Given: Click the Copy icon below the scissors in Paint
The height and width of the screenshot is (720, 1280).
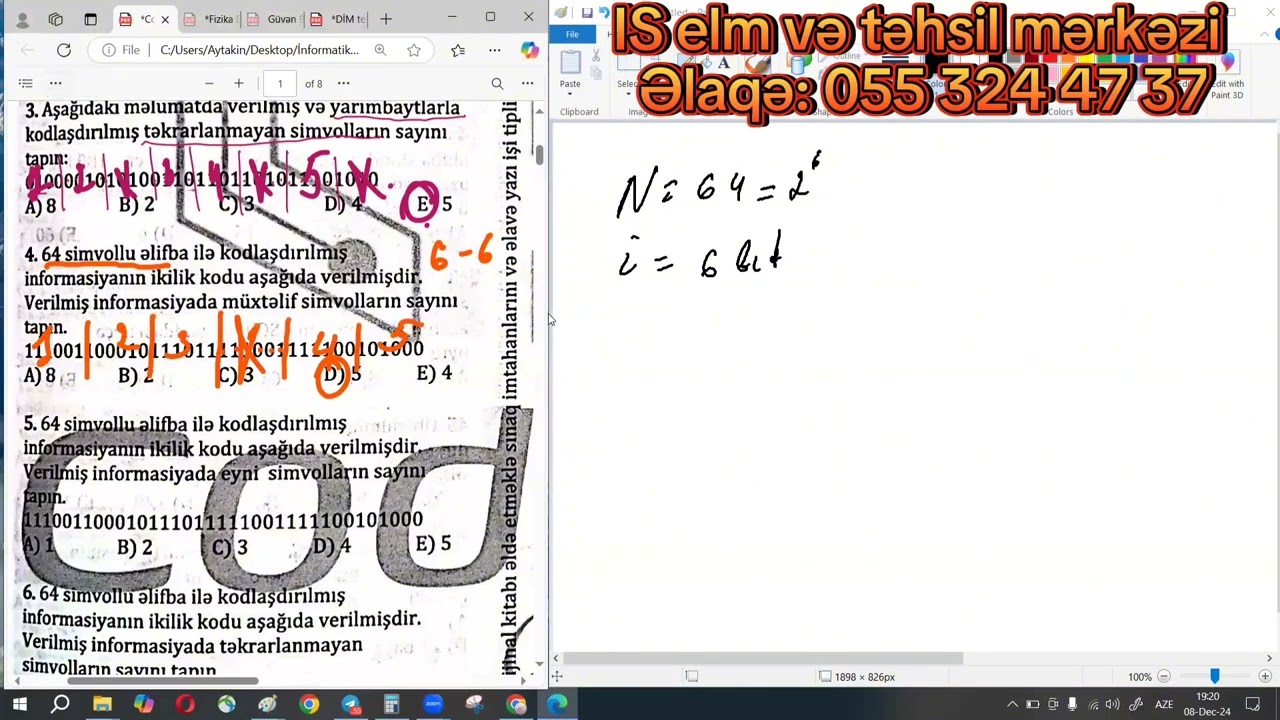Looking at the screenshot, I should click(596, 72).
